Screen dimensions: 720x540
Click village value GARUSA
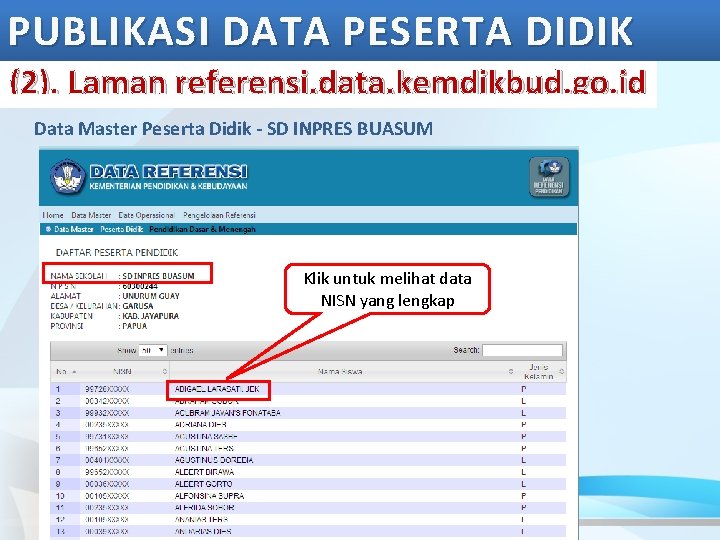tap(138, 306)
